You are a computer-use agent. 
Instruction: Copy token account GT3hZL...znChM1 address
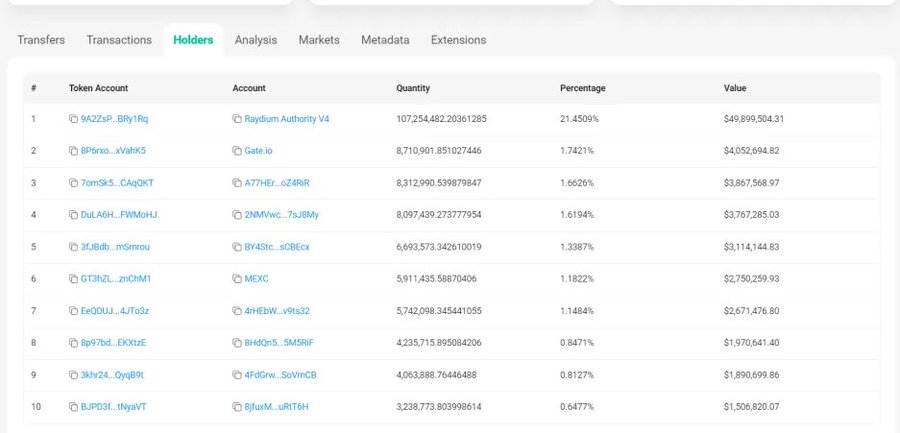(73, 279)
